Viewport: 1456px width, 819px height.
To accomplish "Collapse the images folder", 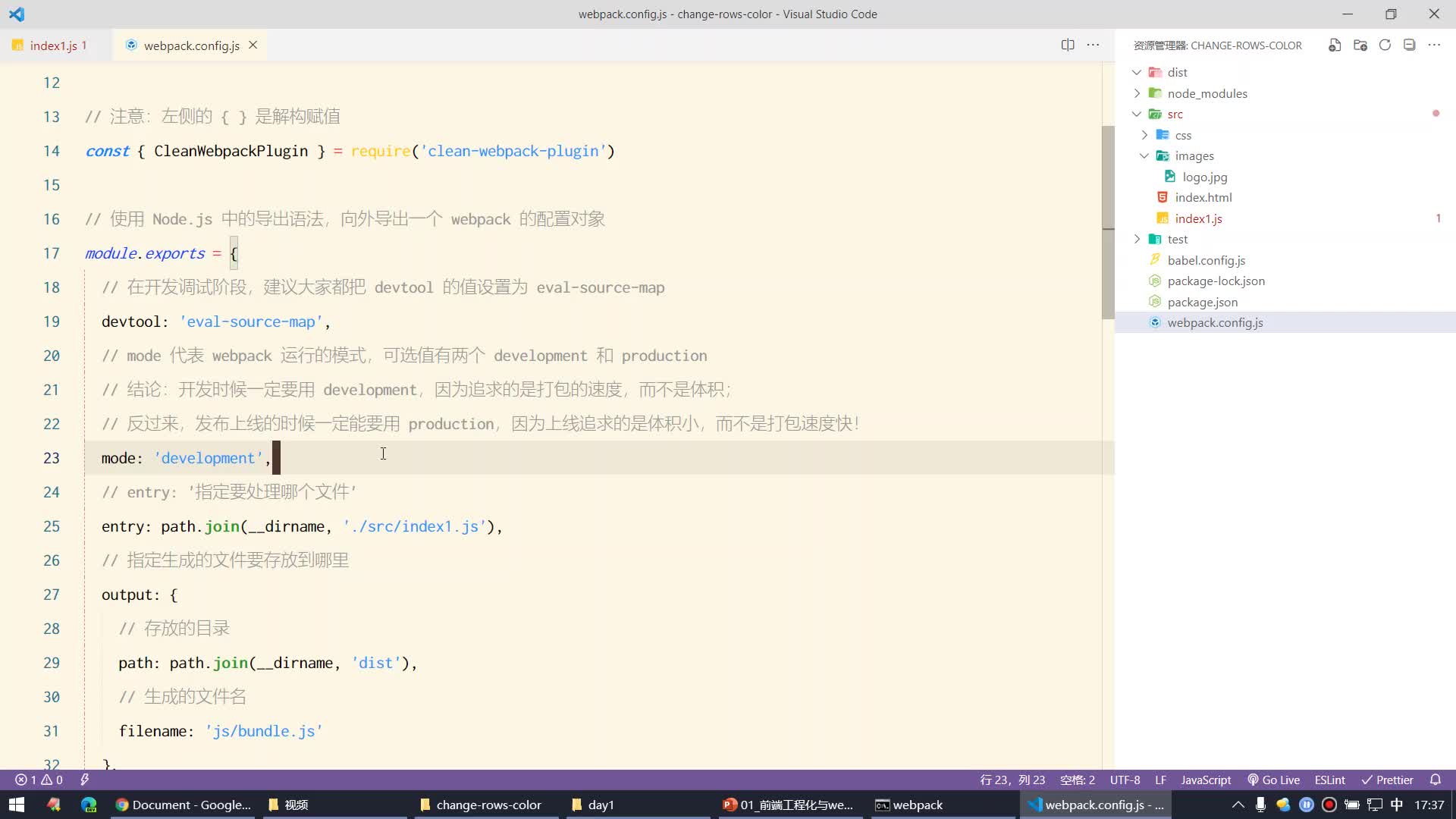I will tap(1144, 155).
